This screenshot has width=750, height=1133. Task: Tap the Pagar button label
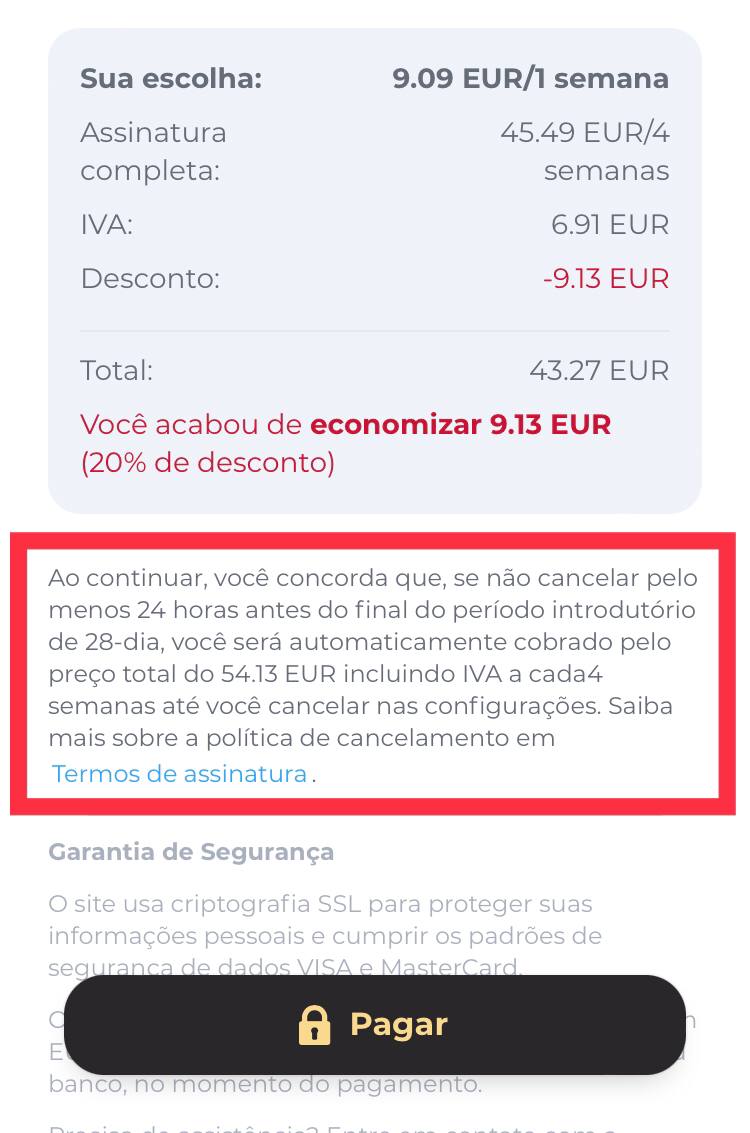(x=399, y=1025)
